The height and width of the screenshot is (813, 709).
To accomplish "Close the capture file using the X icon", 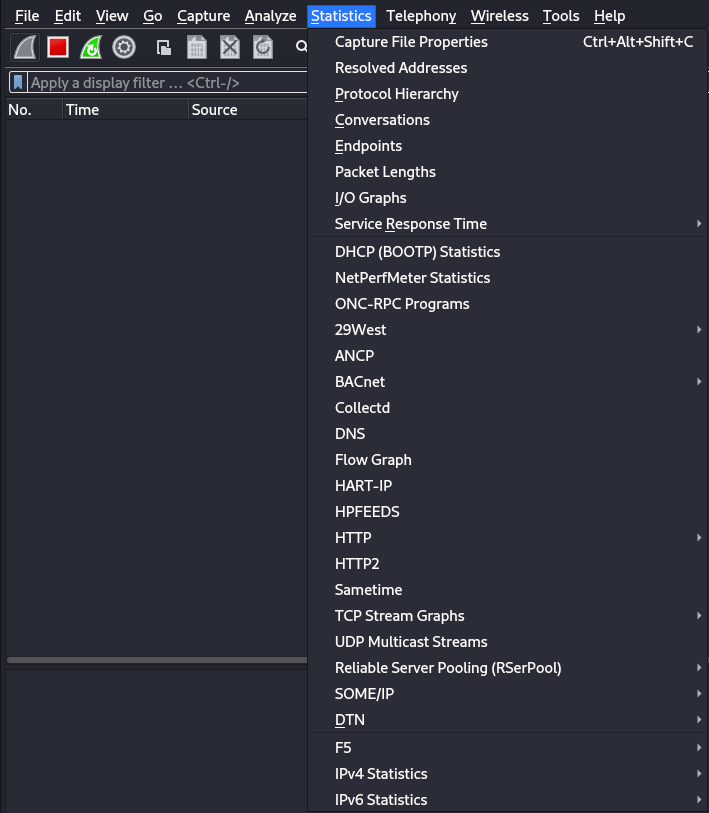I will (x=228, y=46).
